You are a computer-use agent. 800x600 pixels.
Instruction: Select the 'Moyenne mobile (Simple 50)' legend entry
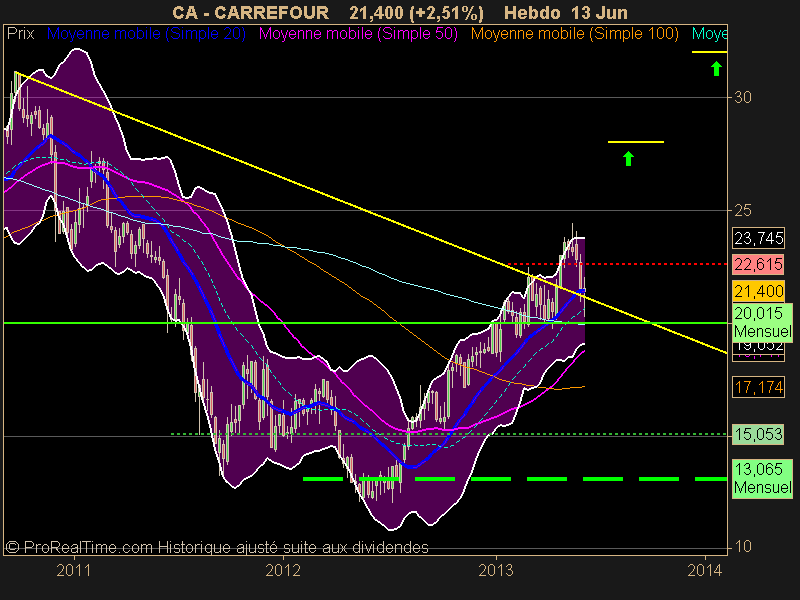pos(358,34)
